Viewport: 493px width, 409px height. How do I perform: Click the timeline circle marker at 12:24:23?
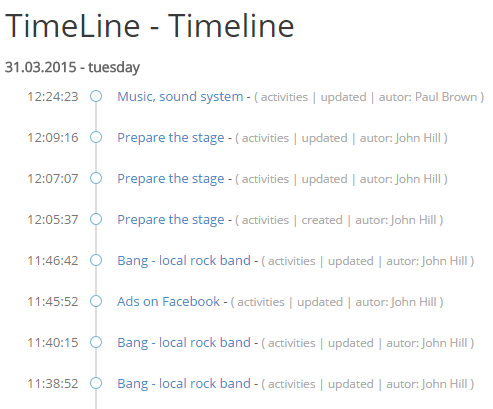coord(96,96)
